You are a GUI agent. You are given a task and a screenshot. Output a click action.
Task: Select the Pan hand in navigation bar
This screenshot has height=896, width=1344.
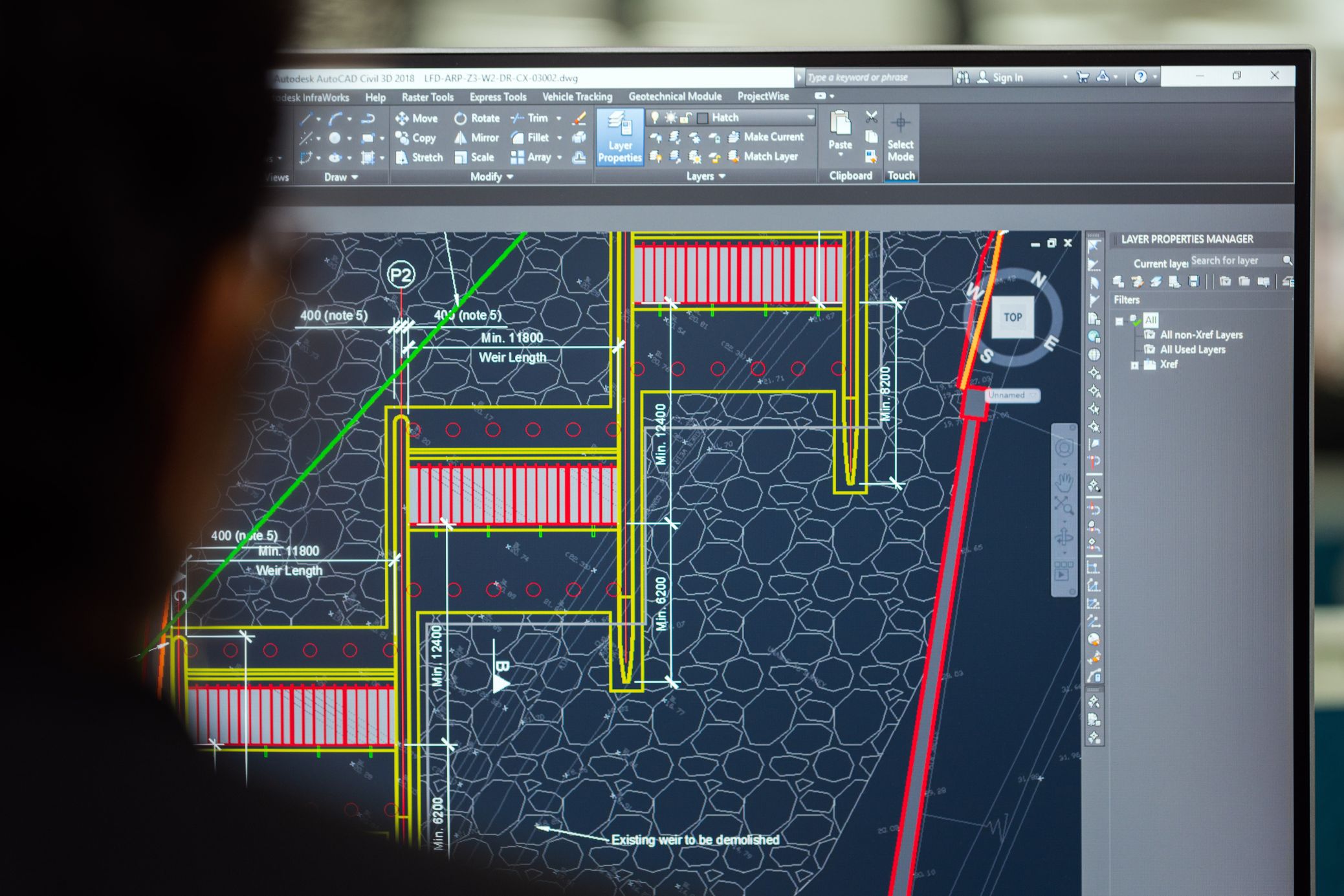click(x=1064, y=481)
